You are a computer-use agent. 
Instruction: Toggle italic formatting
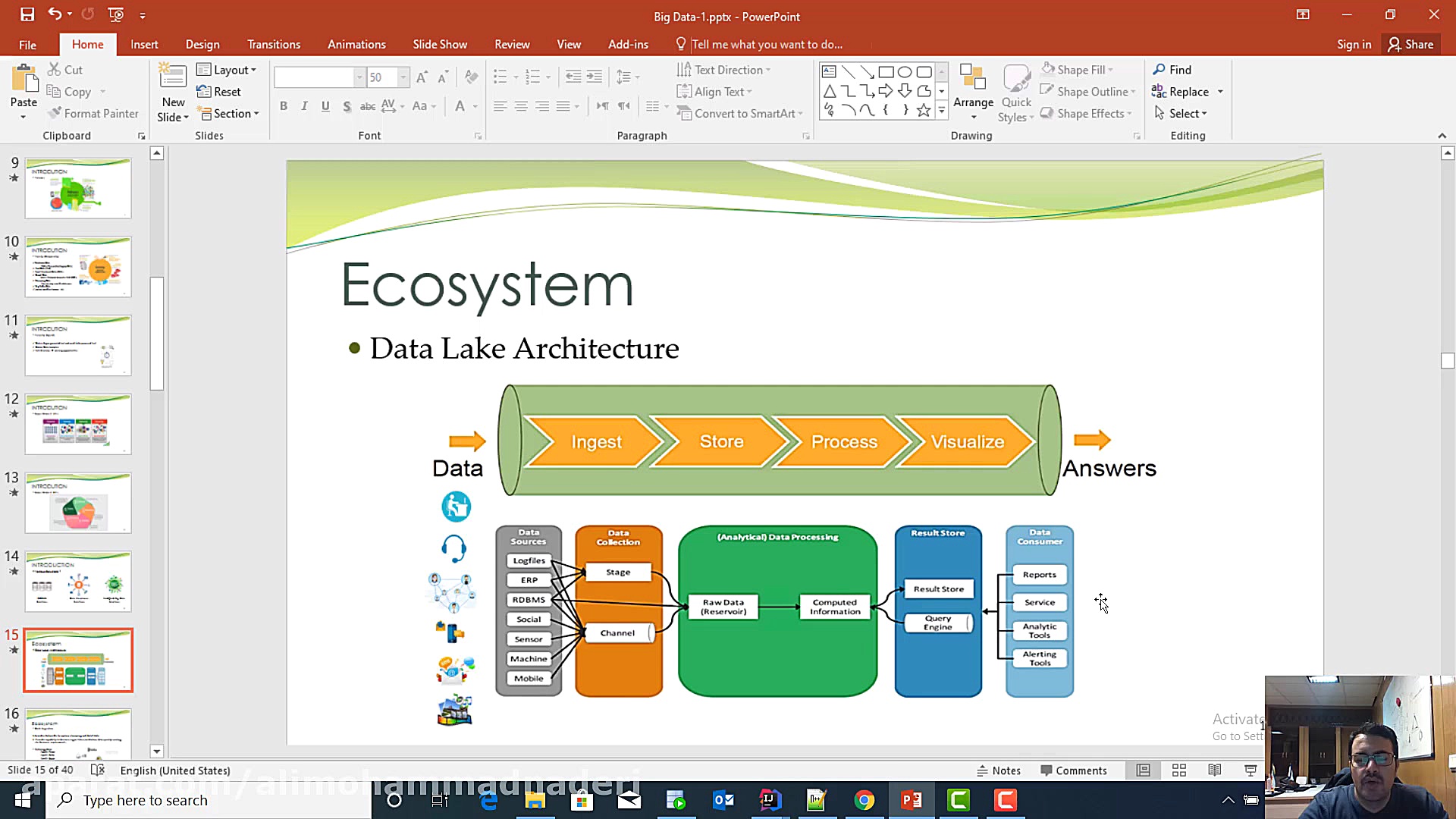click(x=304, y=106)
